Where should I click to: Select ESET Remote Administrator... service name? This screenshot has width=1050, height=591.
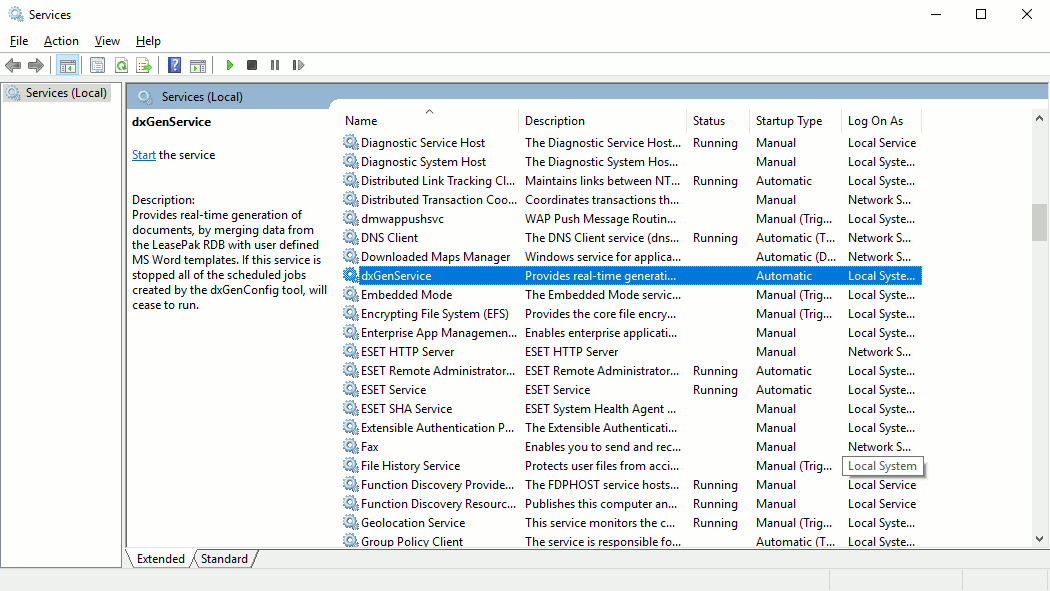tap(438, 370)
